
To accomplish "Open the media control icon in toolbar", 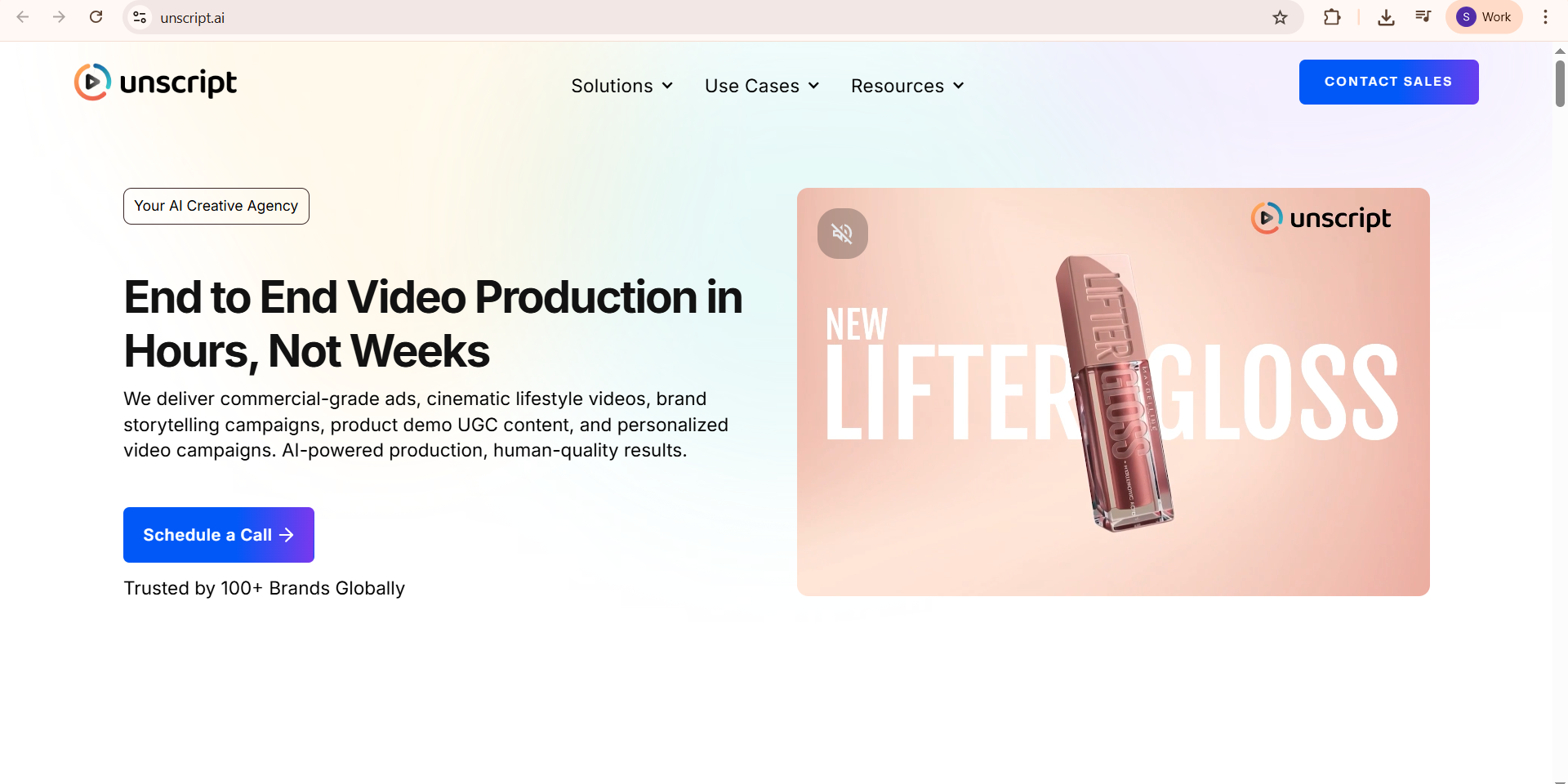I will pyautogui.click(x=1423, y=17).
